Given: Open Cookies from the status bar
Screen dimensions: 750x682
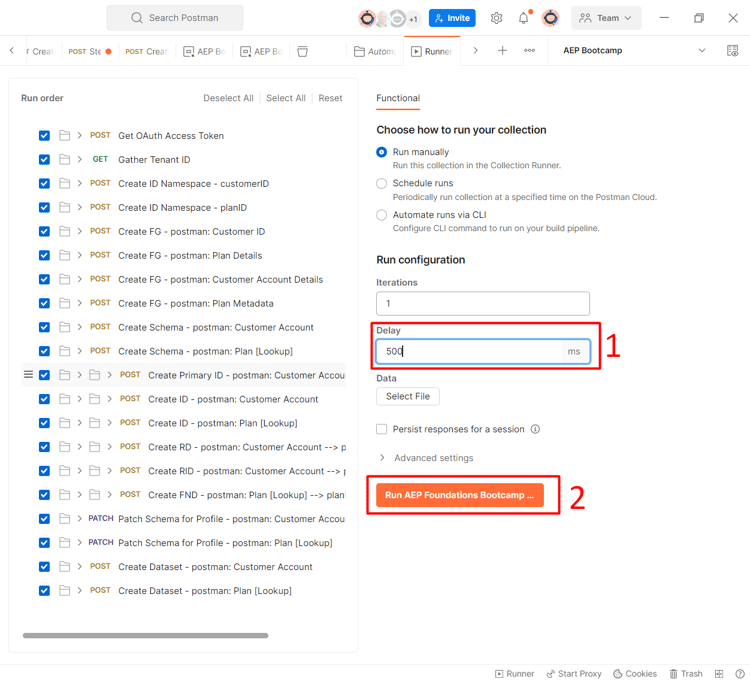Looking at the screenshot, I should click(635, 673).
